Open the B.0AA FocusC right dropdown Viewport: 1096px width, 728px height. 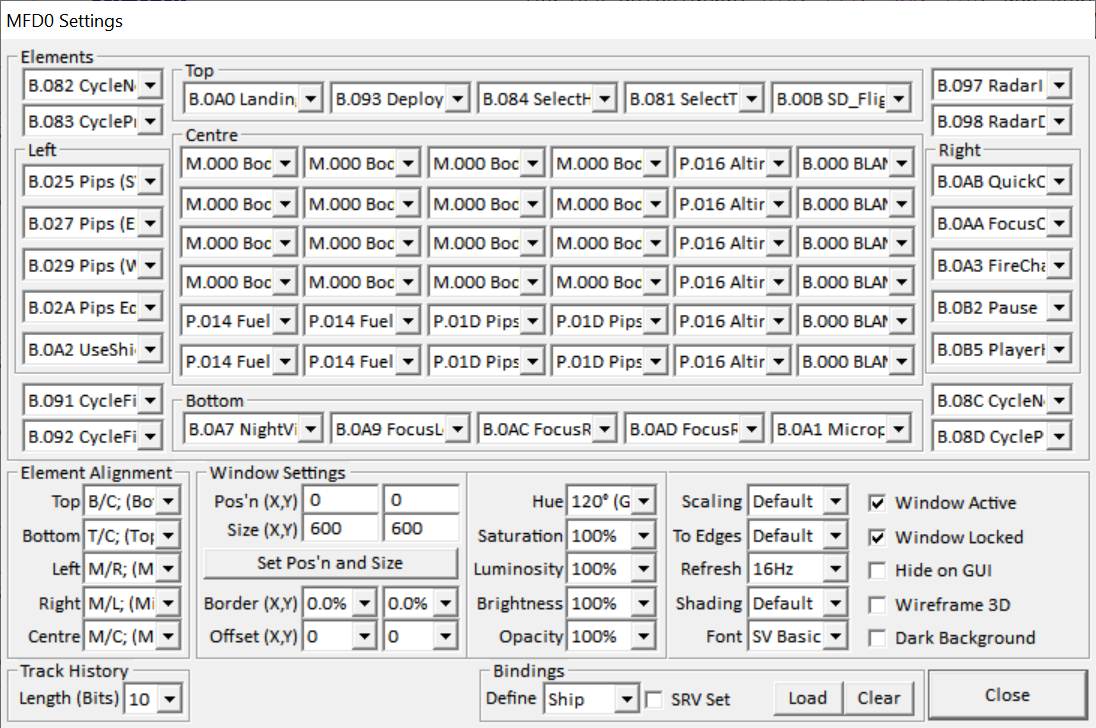pyautogui.click(x=1002, y=224)
